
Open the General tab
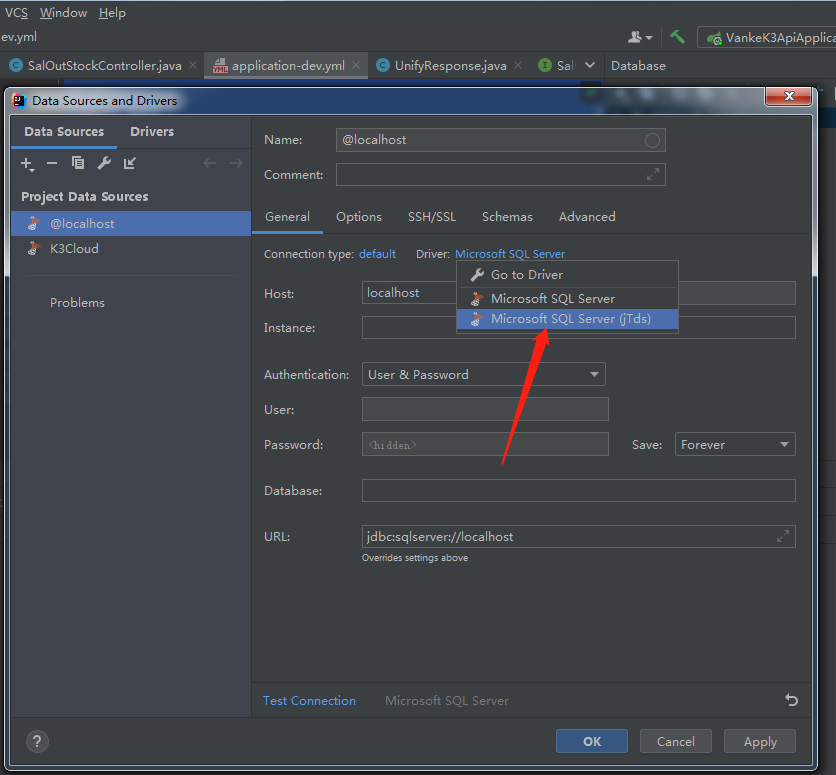[x=287, y=217]
